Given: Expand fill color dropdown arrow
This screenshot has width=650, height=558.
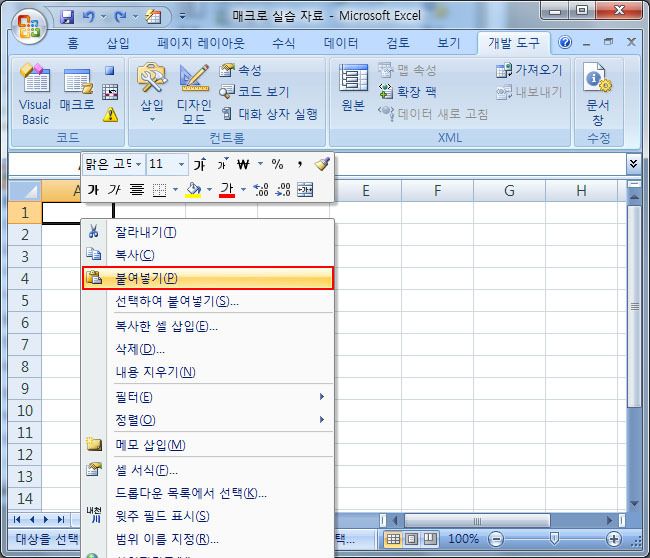Looking at the screenshot, I should 209,190.
